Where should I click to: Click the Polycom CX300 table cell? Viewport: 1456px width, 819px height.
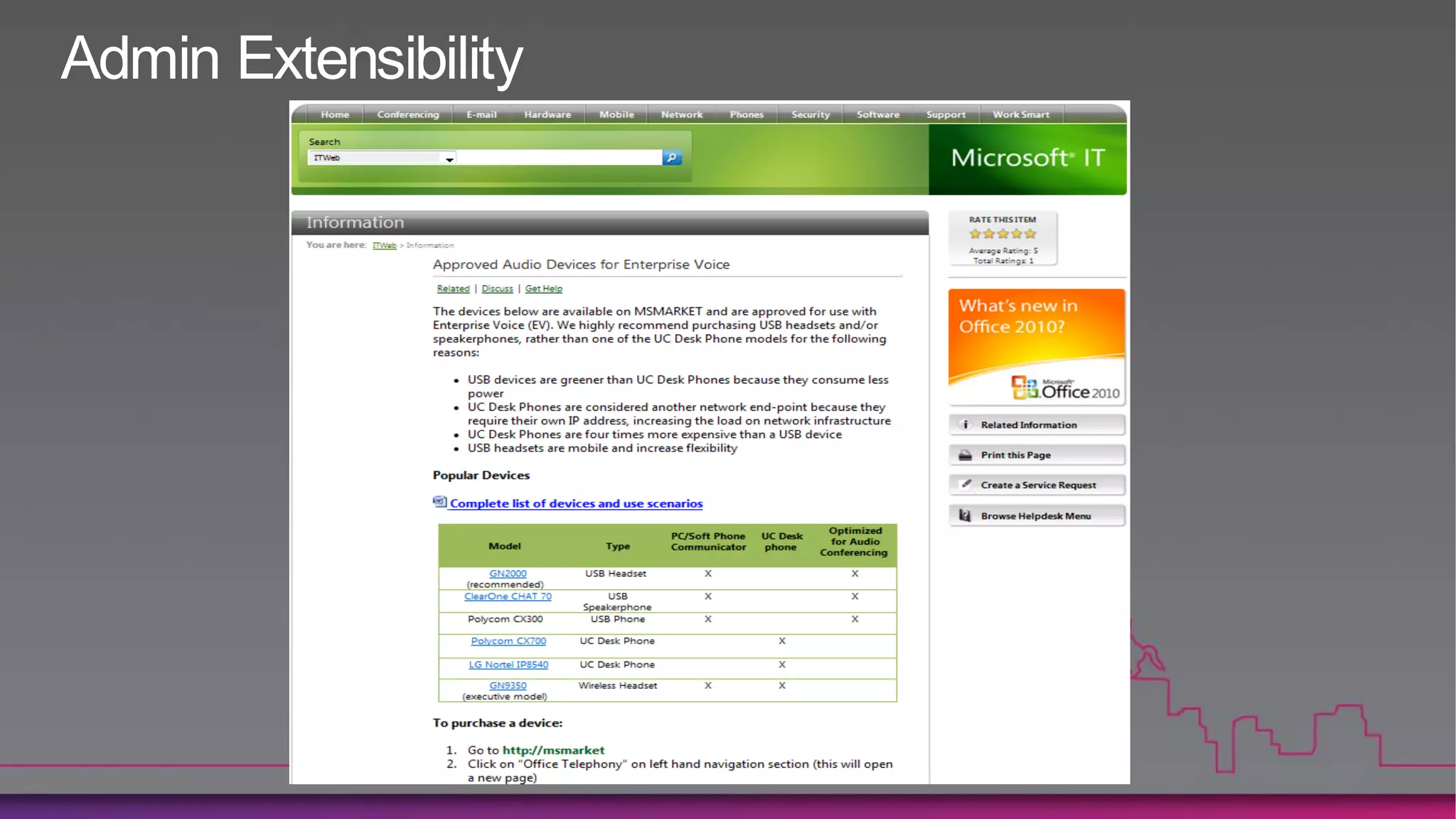coord(505,619)
